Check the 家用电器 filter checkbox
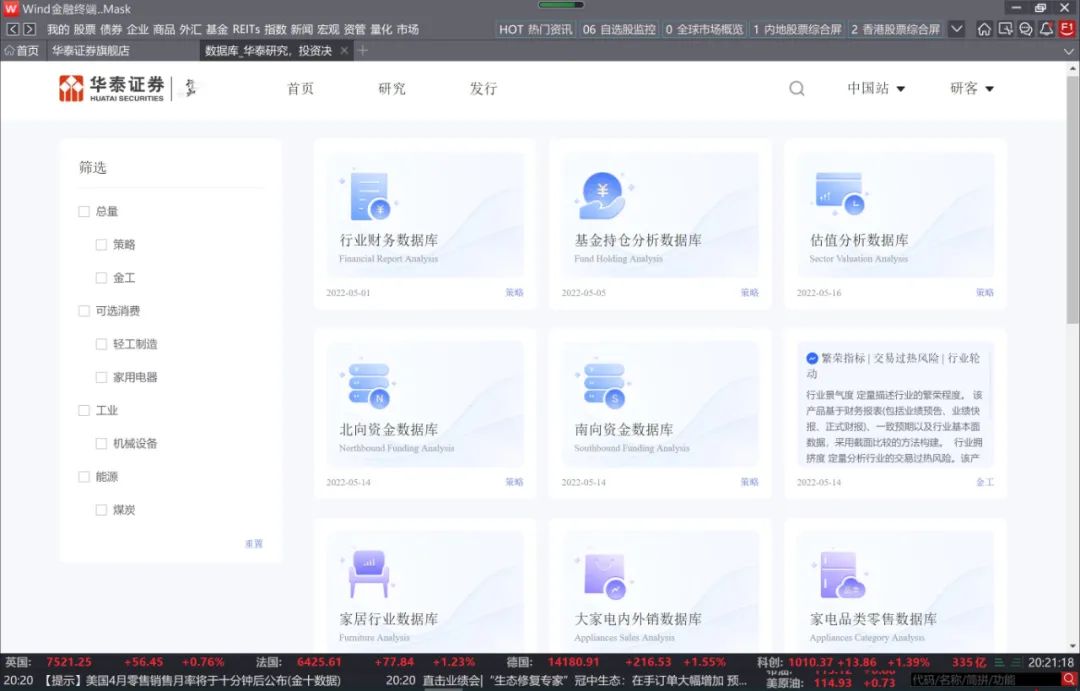Image resolution: width=1080 pixels, height=691 pixels. tap(101, 377)
